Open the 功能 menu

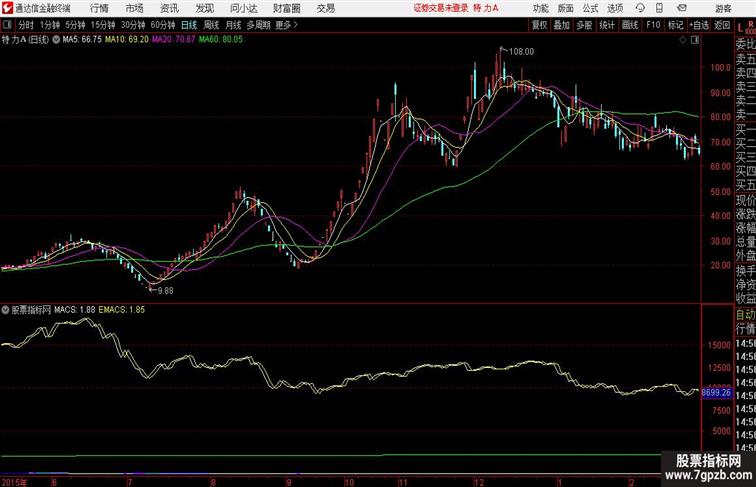(540, 8)
